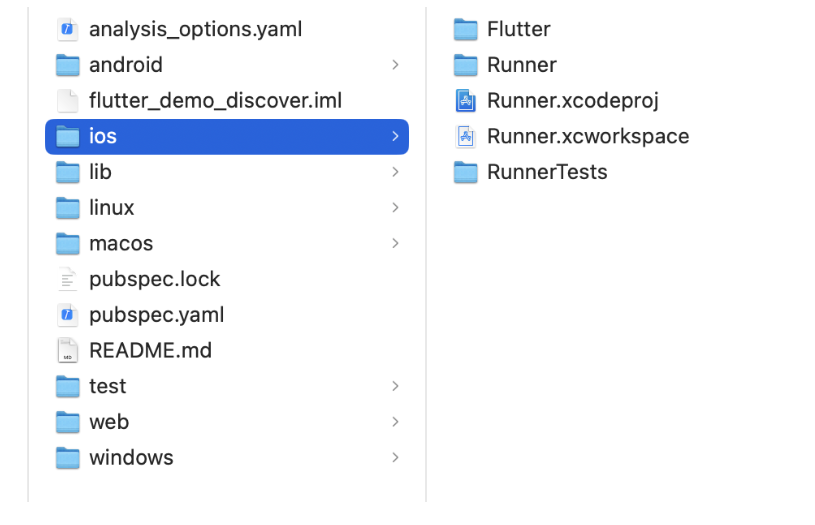Expand the android folder chevron
This screenshot has height=525, width=815.
396,65
